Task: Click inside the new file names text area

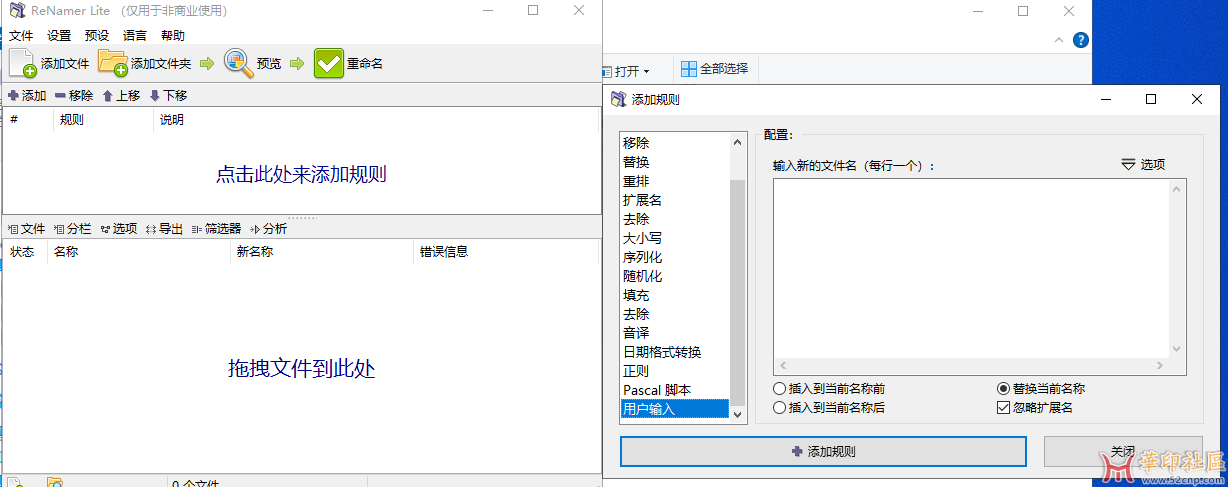Action: [971, 268]
